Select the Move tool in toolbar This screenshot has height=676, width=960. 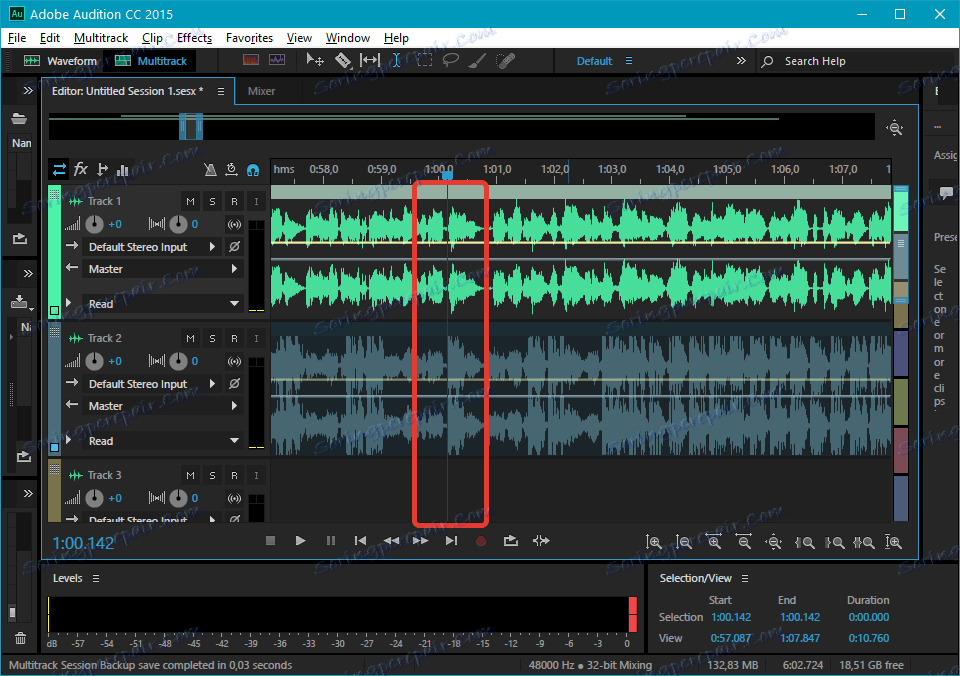315,61
